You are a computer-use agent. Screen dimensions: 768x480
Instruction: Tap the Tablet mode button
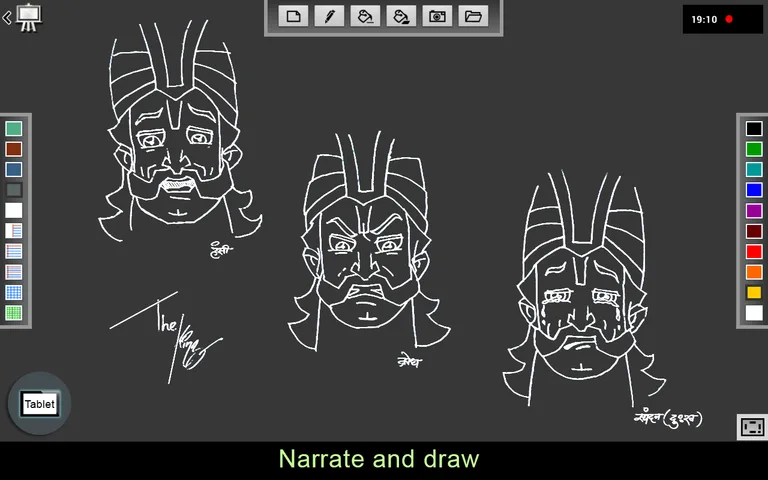tap(40, 404)
